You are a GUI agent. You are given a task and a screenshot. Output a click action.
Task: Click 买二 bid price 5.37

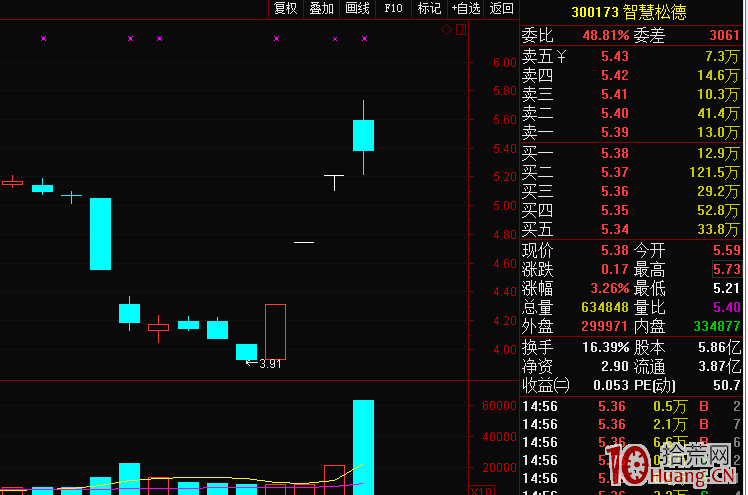(614, 173)
